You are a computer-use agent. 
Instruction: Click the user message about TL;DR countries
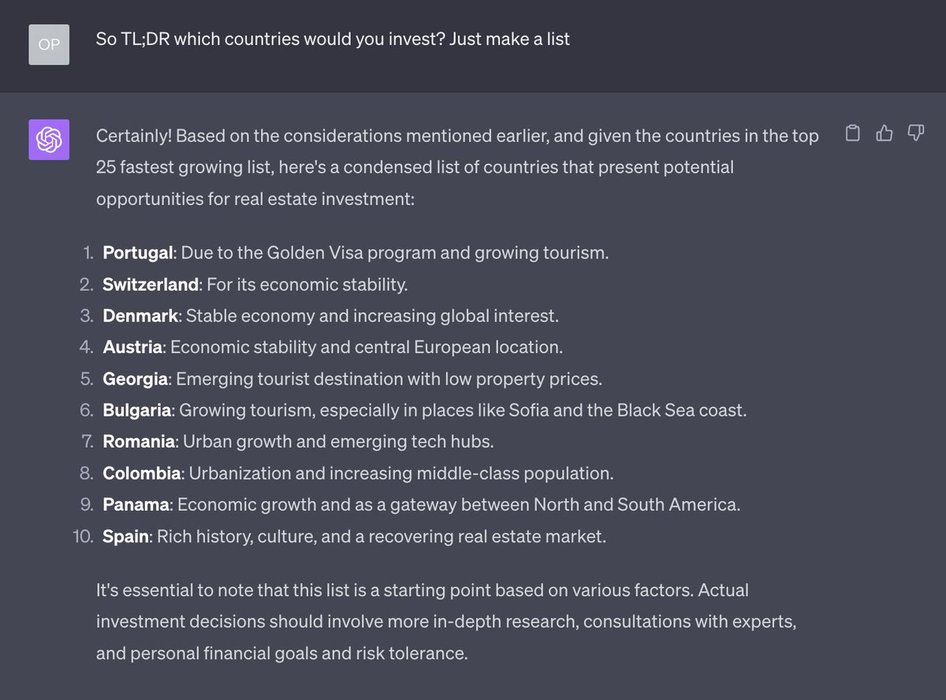[333, 39]
